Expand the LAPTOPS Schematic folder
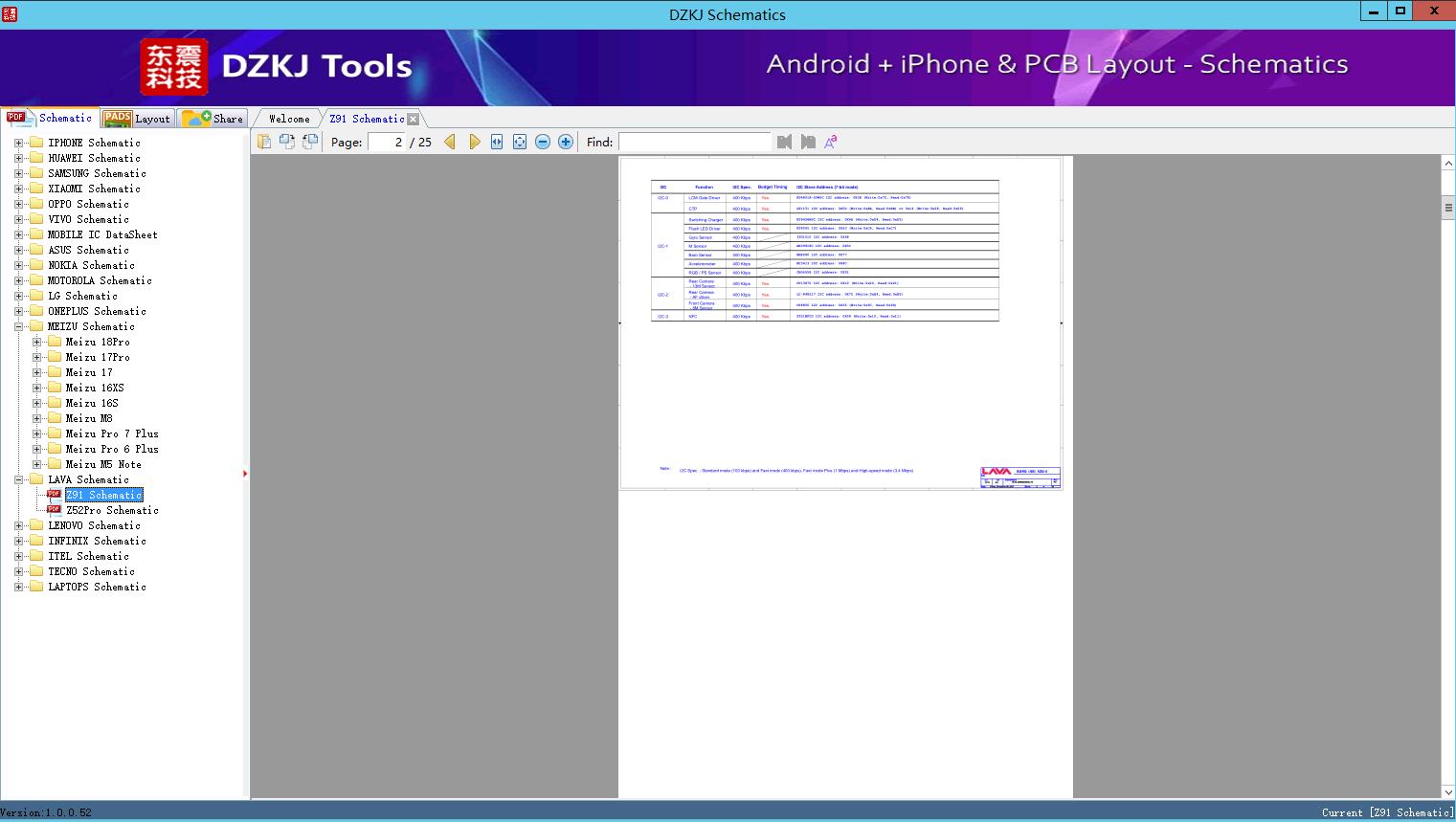This screenshot has height=822, width=1456. click(x=18, y=587)
